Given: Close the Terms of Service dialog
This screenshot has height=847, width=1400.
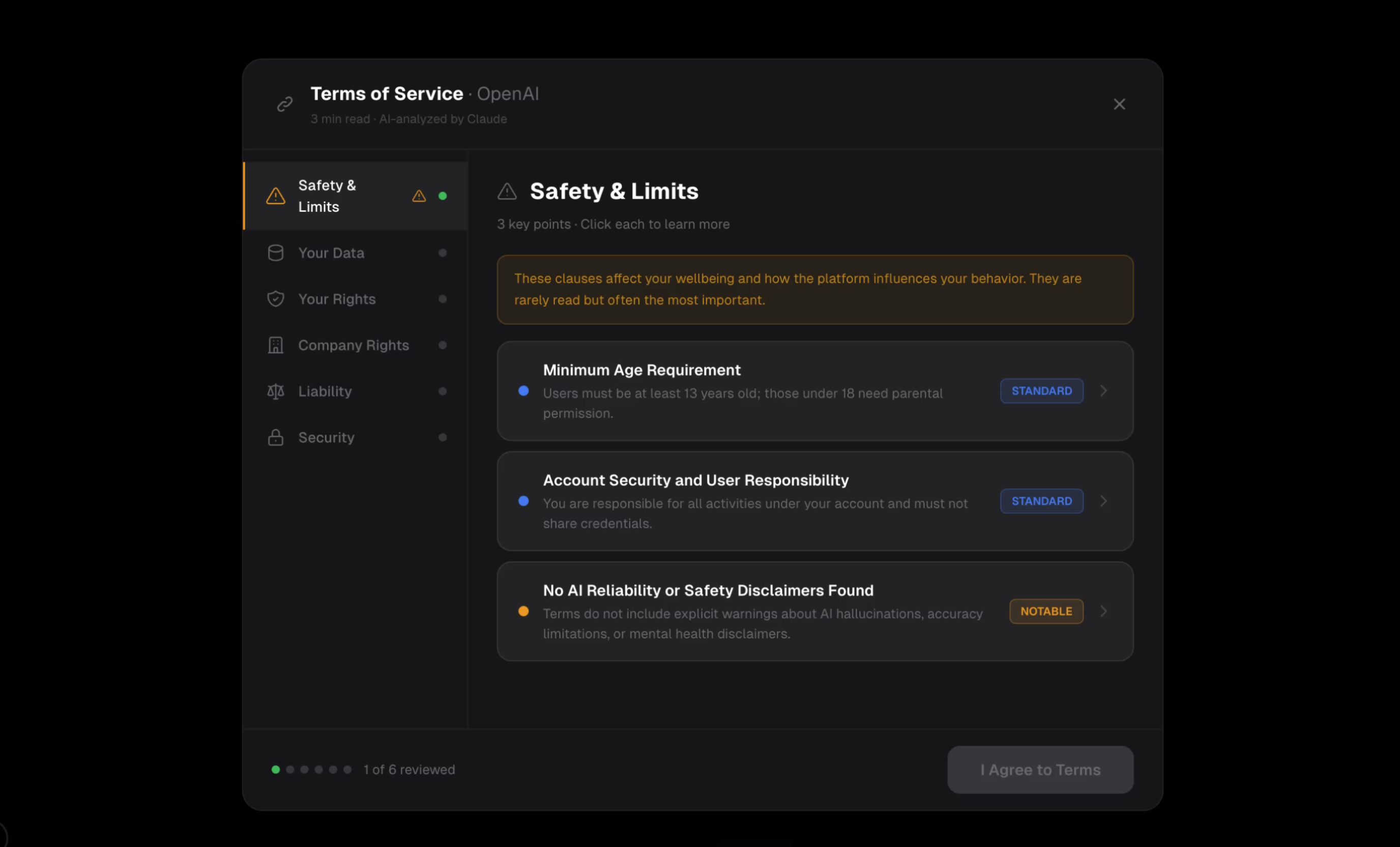Looking at the screenshot, I should pos(1119,104).
